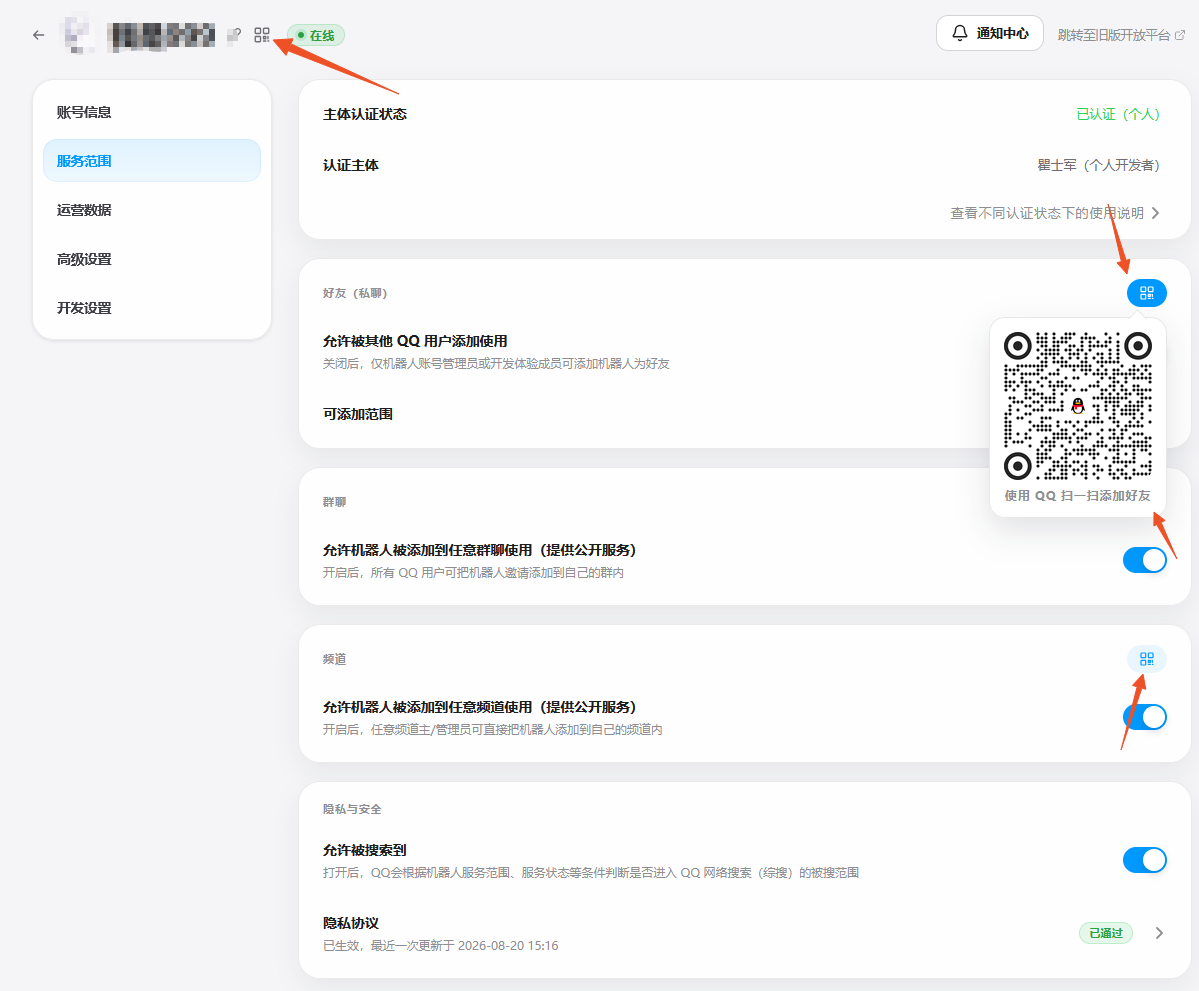
Task: Click 认证主体 label
Action: [x=351, y=165]
